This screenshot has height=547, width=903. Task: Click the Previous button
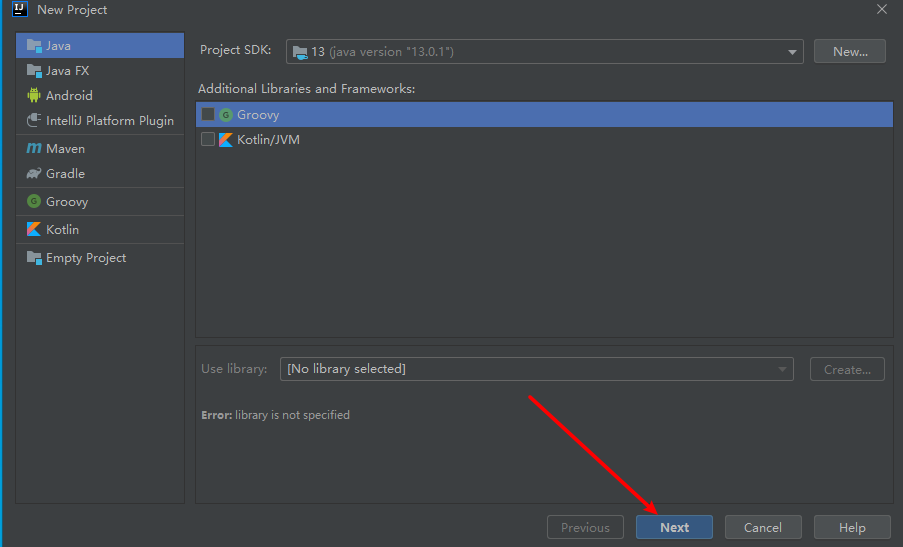(x=585, y=527)
